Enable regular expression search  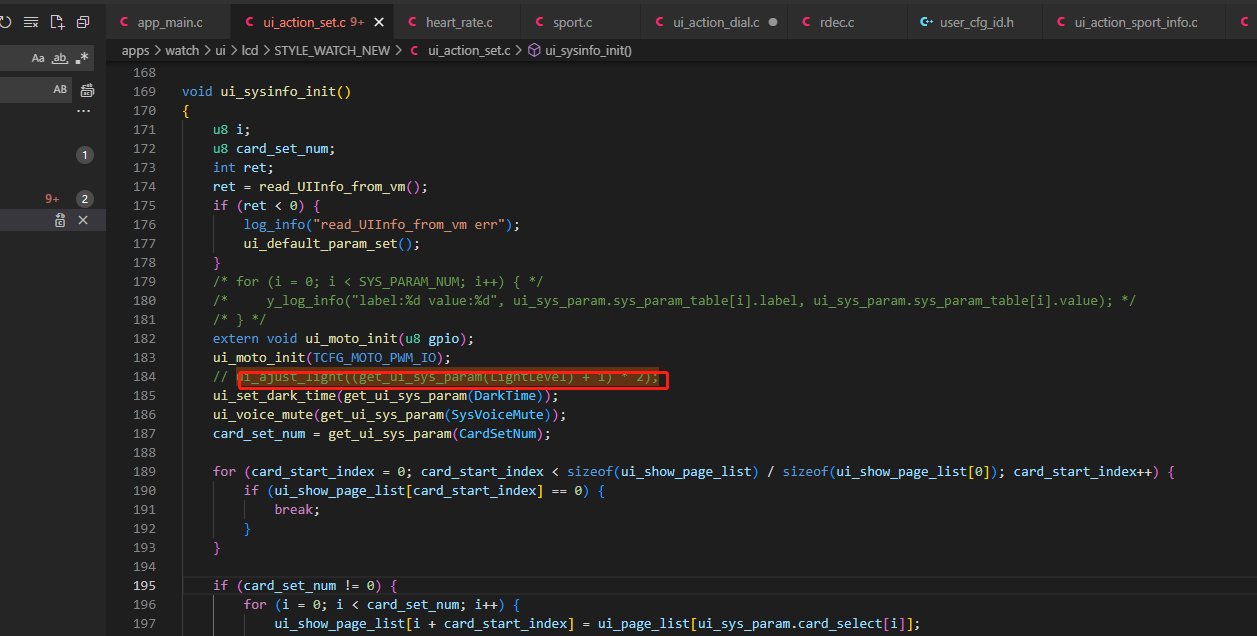pos(82,58)
